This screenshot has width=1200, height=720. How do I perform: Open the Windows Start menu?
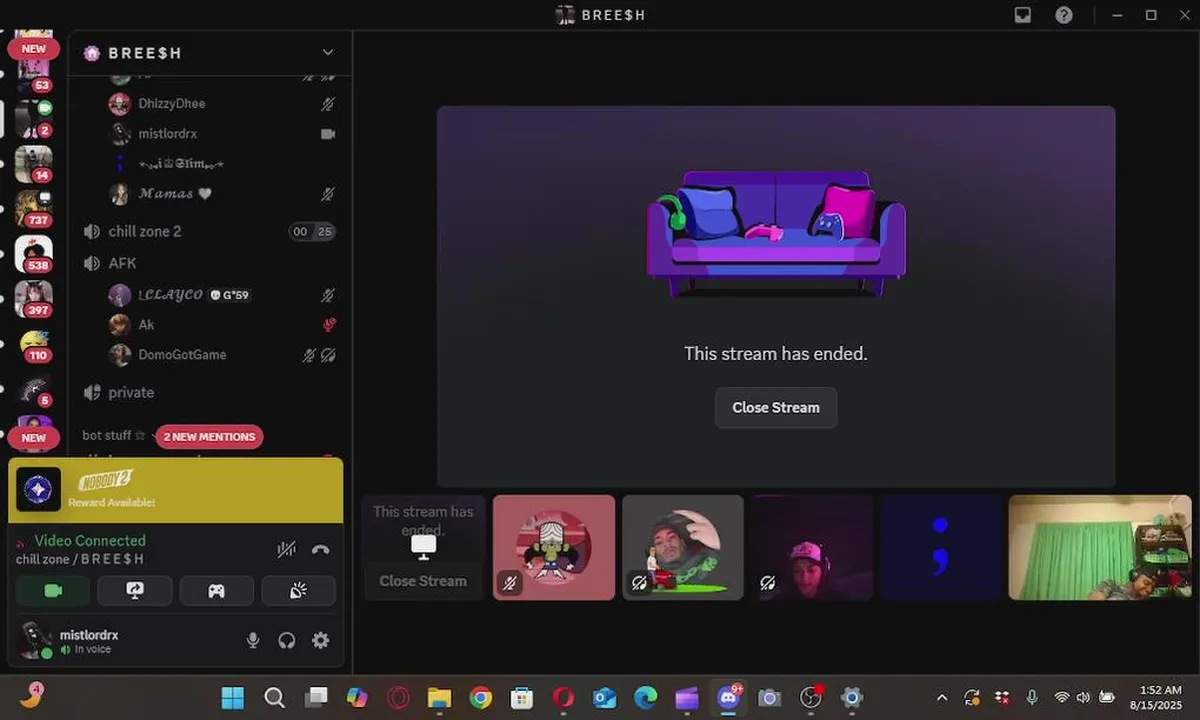pyautogui.click(x=232, y=698)
